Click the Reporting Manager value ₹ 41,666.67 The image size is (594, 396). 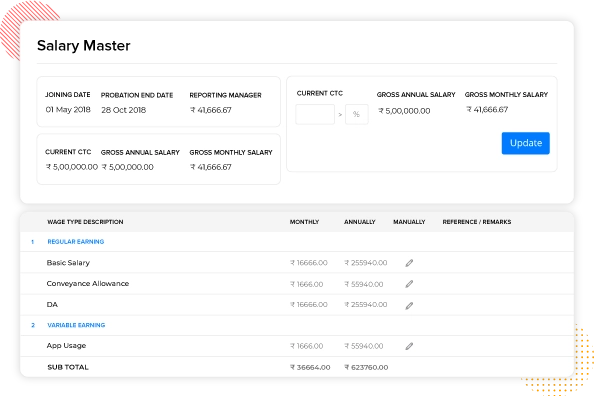(x=211, y=110)
